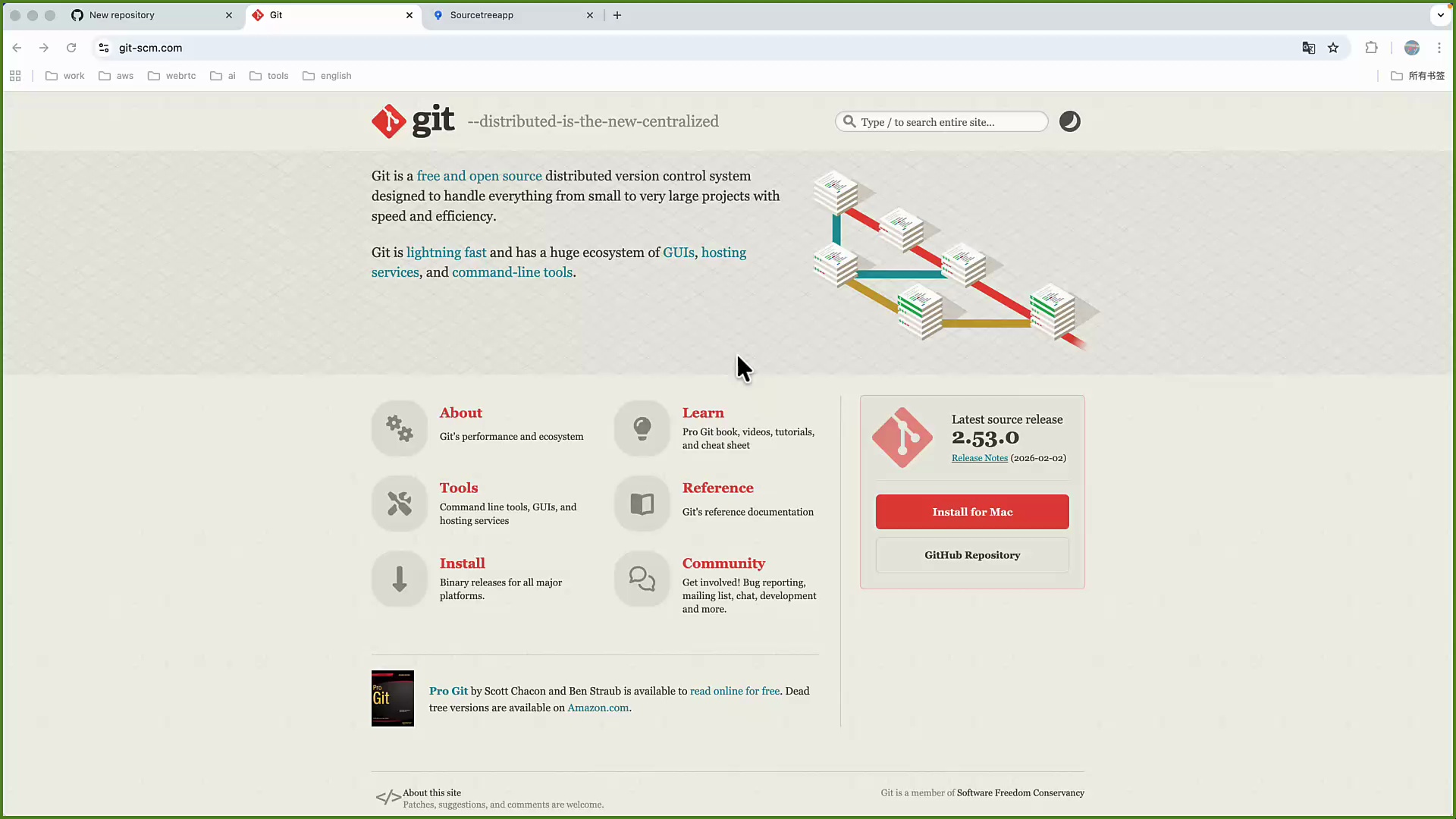
Task: Open the Amazon.com link
Action: tap(598, 708)
